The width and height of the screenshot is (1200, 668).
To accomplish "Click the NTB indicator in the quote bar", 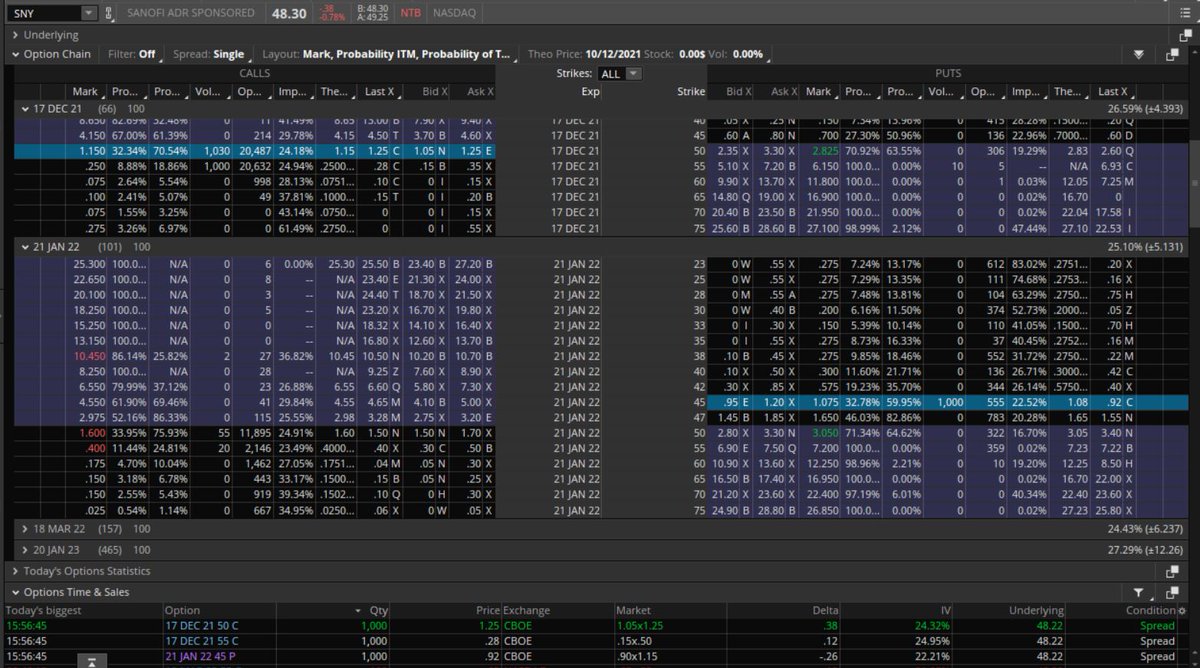I will (x=410, y=14).
